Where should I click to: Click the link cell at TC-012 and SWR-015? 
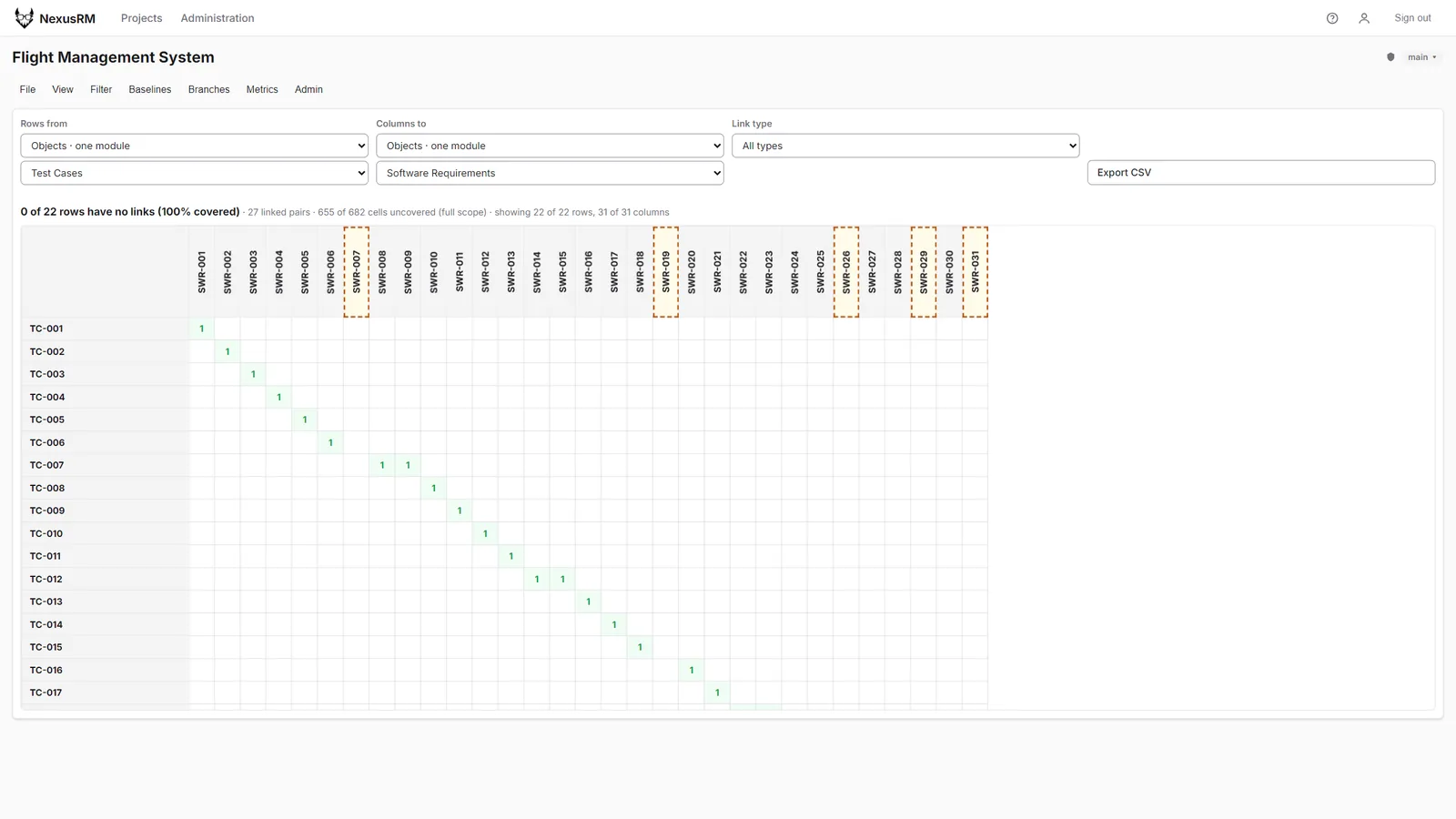[x=562, y=579]
